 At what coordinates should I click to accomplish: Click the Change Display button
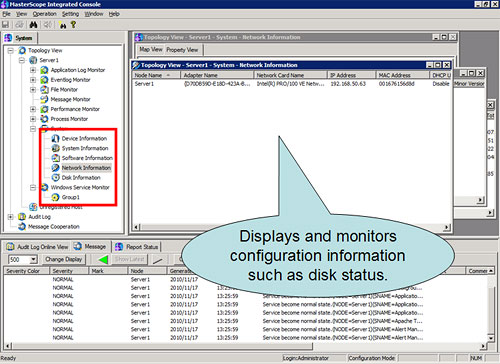pos(64,259)
